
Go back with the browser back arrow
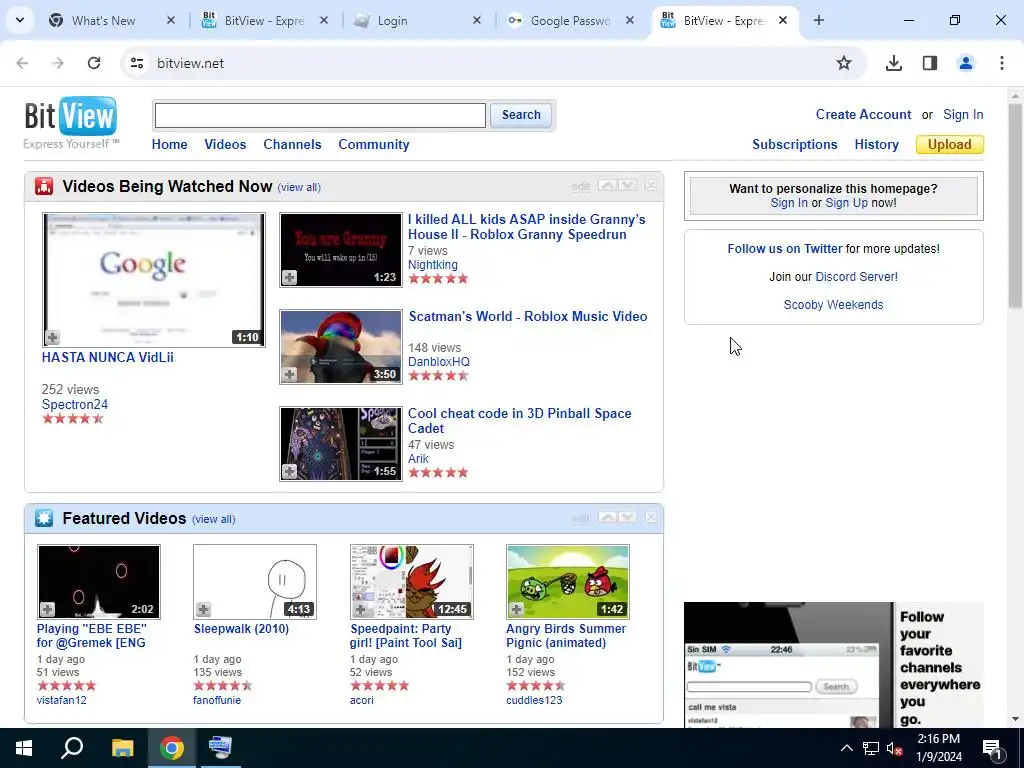coord(22,63)
